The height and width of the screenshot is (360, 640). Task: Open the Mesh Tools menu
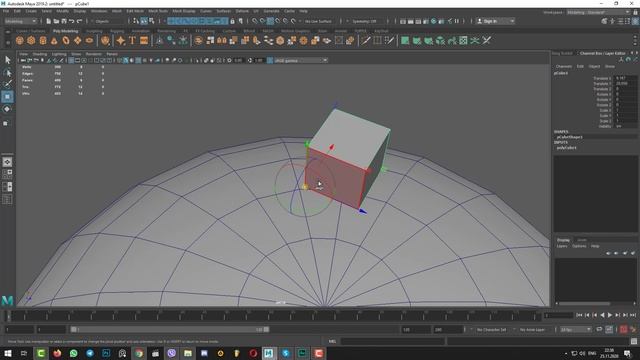pos(158,11)
